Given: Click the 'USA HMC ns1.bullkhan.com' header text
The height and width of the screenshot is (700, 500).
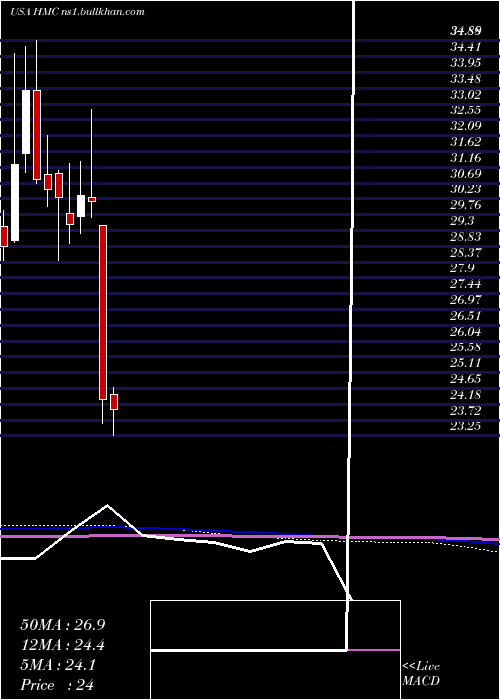Looking at the screenshot, I should (77, 12).
